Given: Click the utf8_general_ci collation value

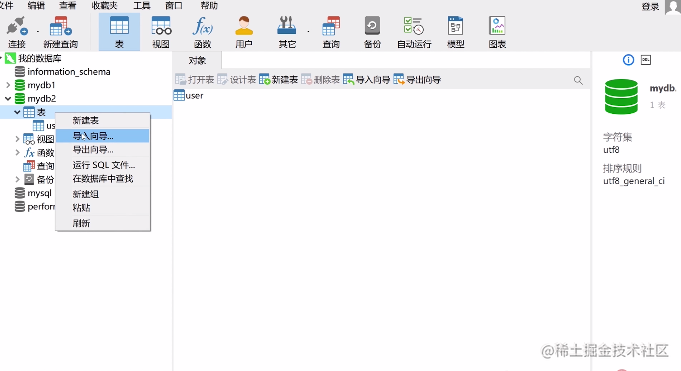Looking at the screenshot, I should point(634,181).
